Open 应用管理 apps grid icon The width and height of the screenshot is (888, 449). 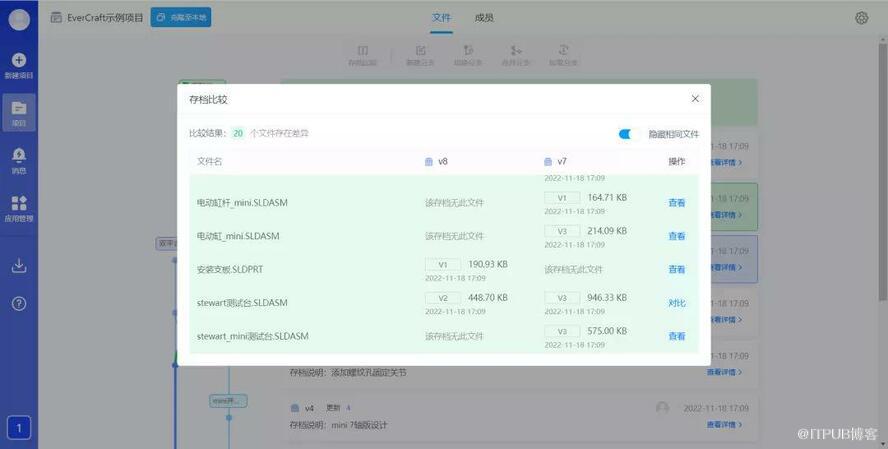click(x=19, y=203)
